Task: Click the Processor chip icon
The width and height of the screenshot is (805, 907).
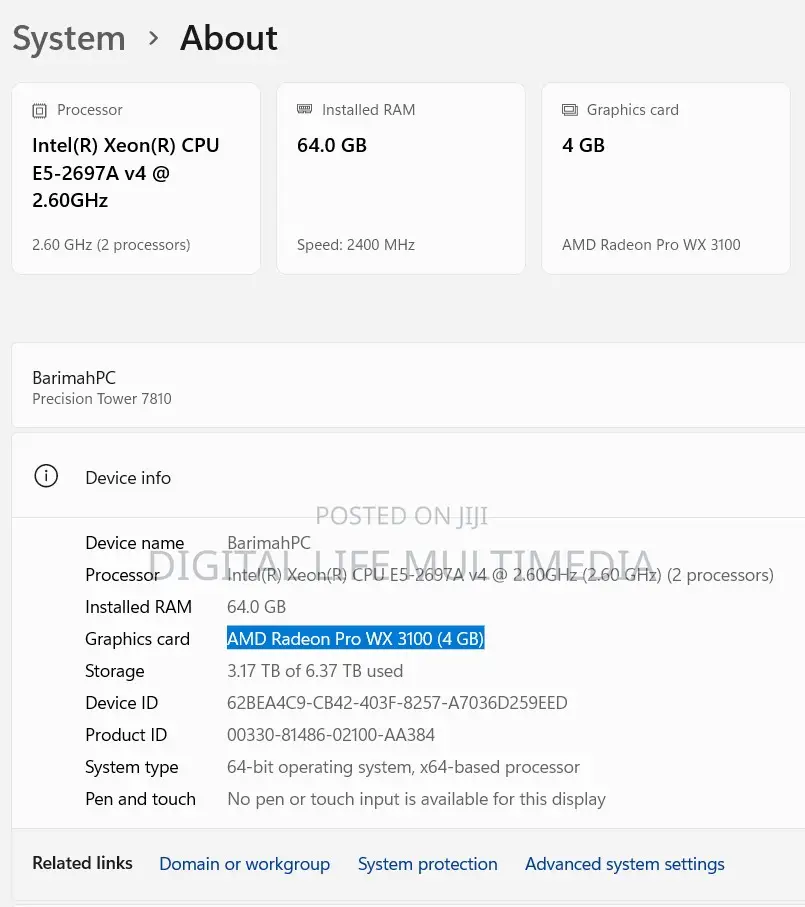Action: 39,110
